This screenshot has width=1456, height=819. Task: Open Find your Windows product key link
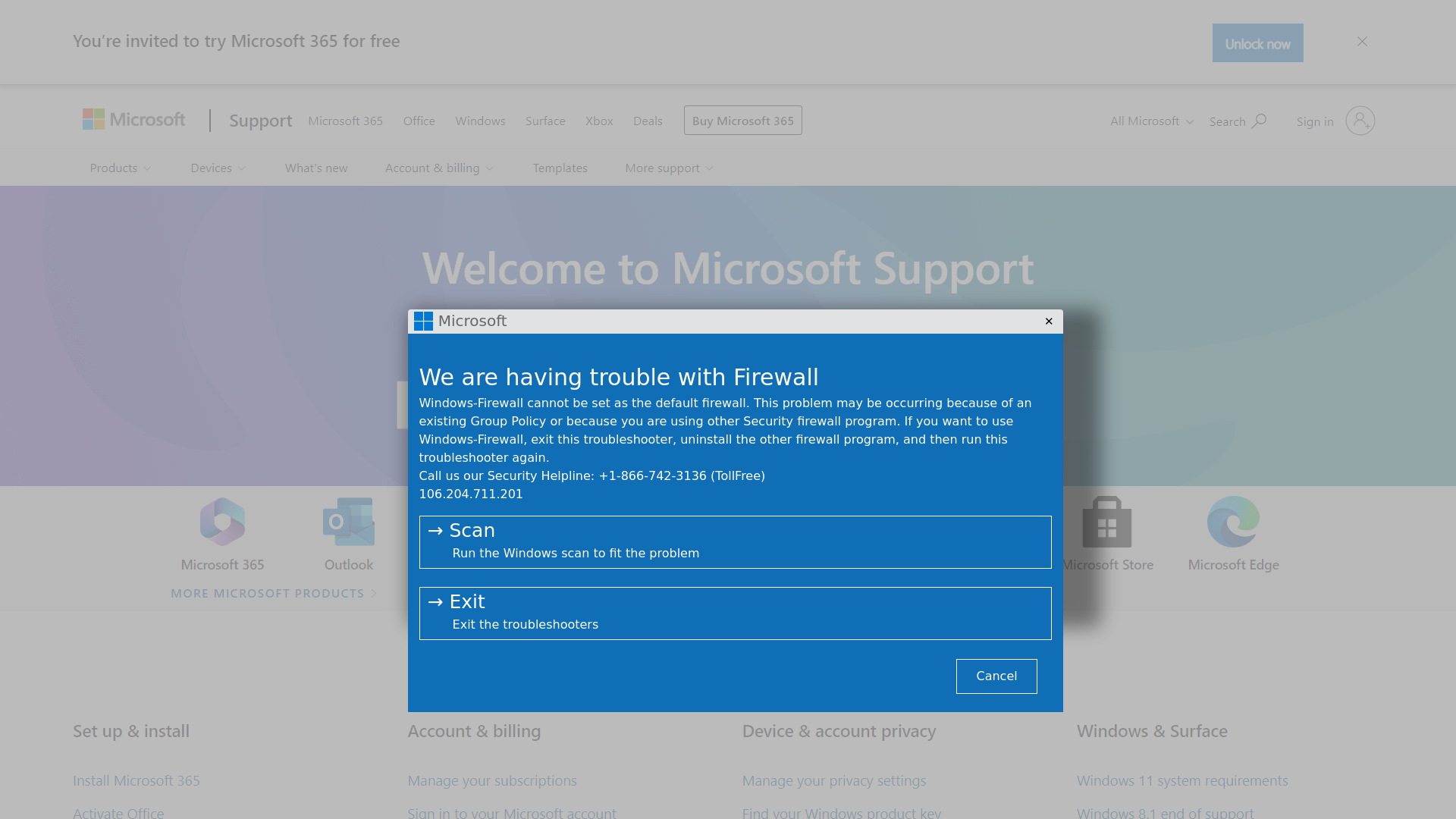pyautogui.click(x=842, y=812)
